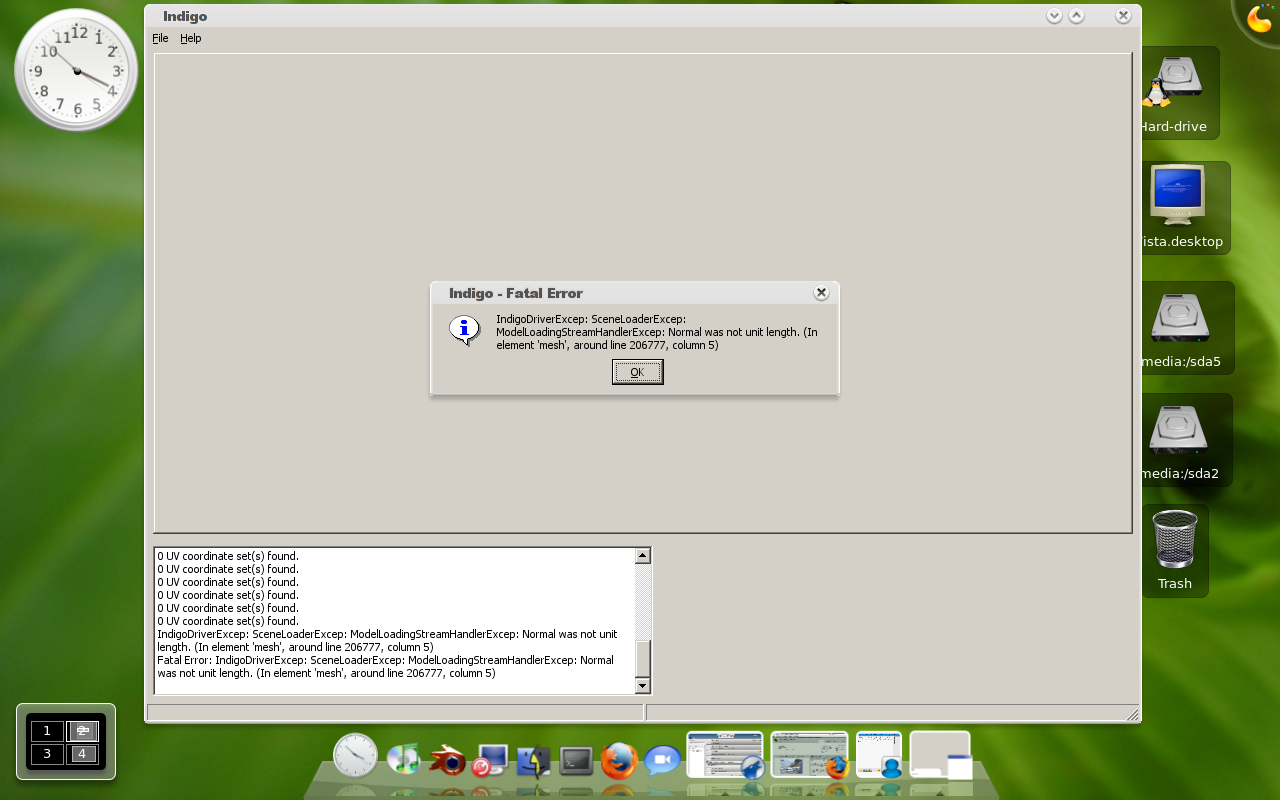Click OK in the Fatal Error dialog
The height and width of the screenshot is (800, 1280).
click(637, 372)
